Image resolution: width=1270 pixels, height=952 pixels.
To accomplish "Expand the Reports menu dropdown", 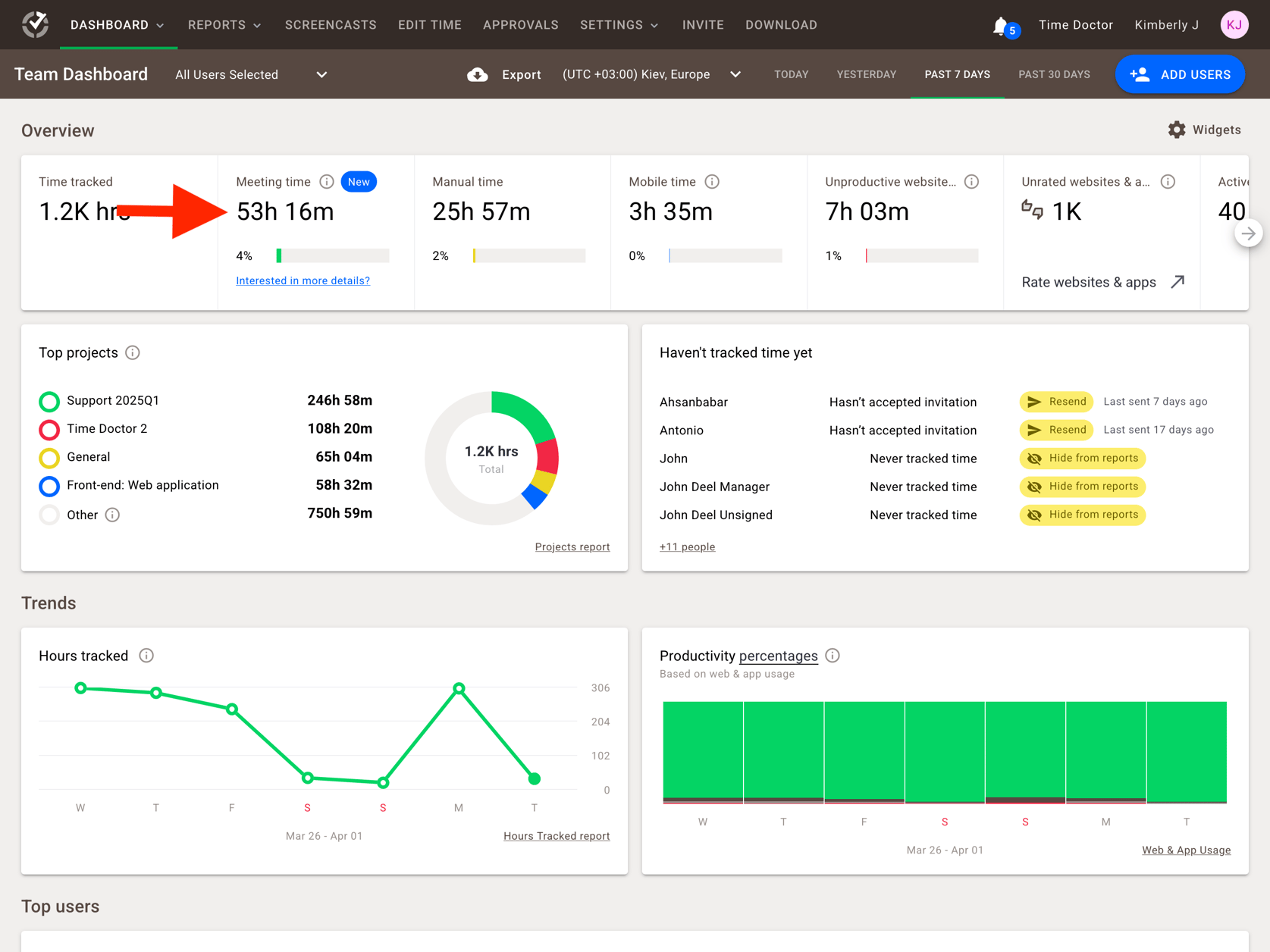I will [224, 25].
